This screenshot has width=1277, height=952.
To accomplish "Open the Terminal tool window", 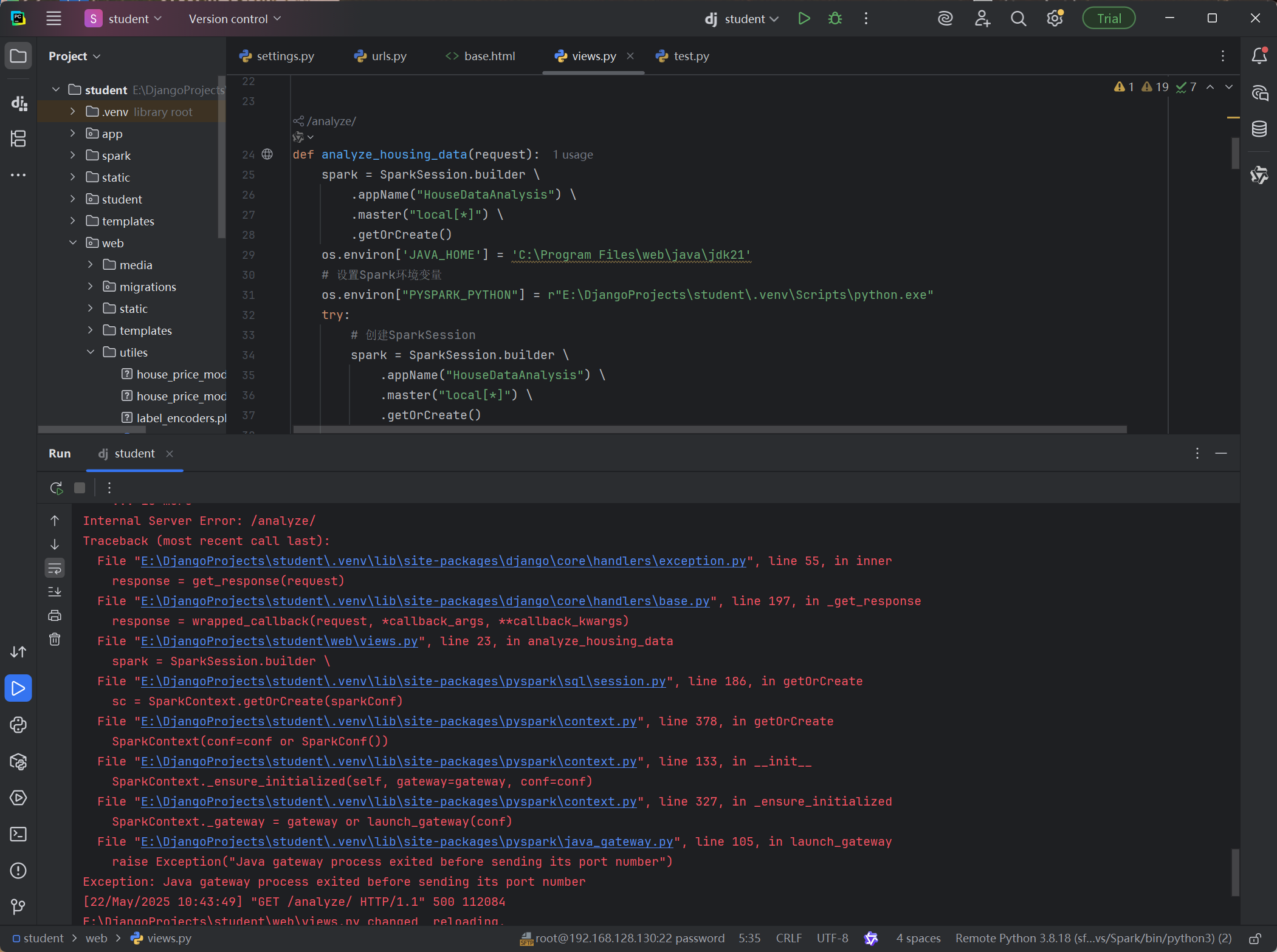I will [18, 834].
